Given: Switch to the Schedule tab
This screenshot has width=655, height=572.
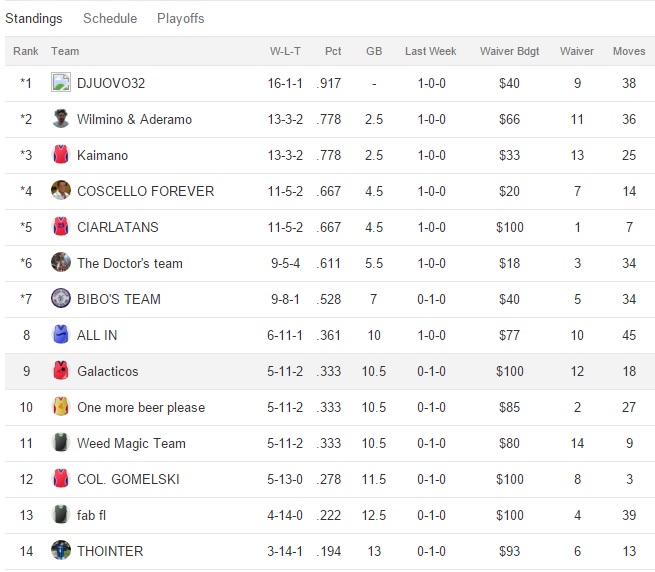Looking at the screenshot, I should point(110,18).
